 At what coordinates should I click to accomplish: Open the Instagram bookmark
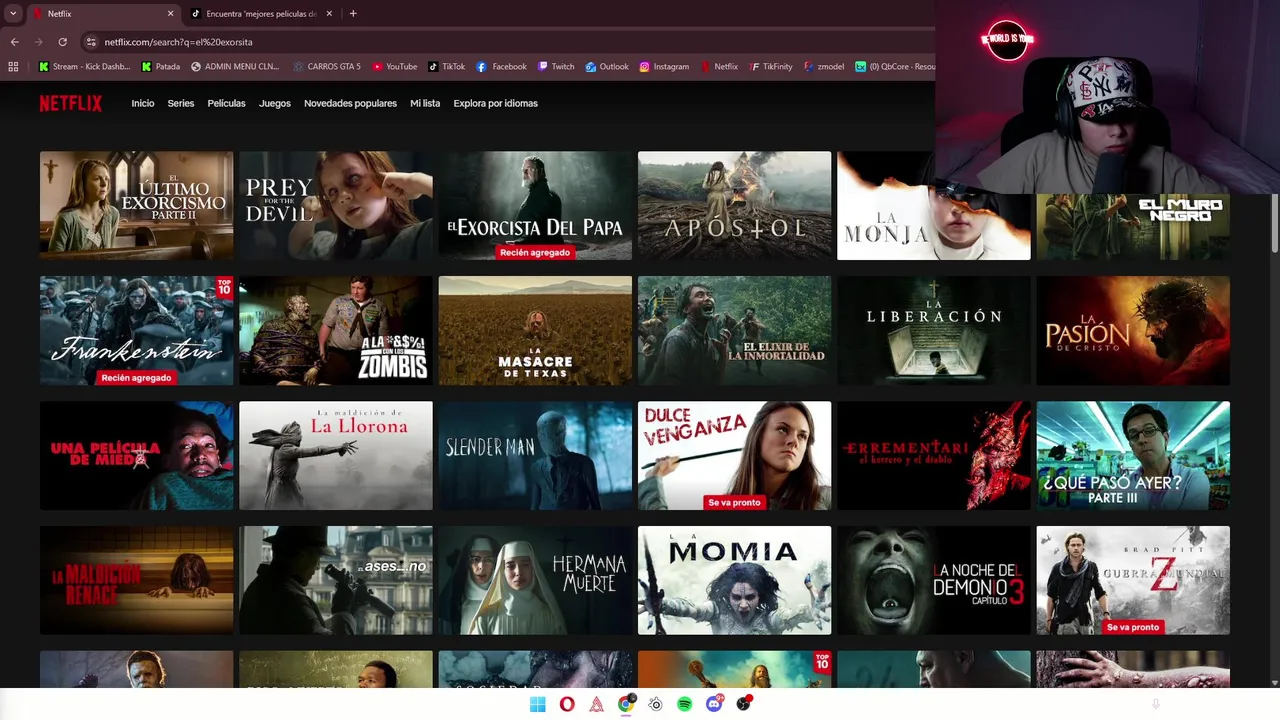pyautogui.click(x=664, y=67)
